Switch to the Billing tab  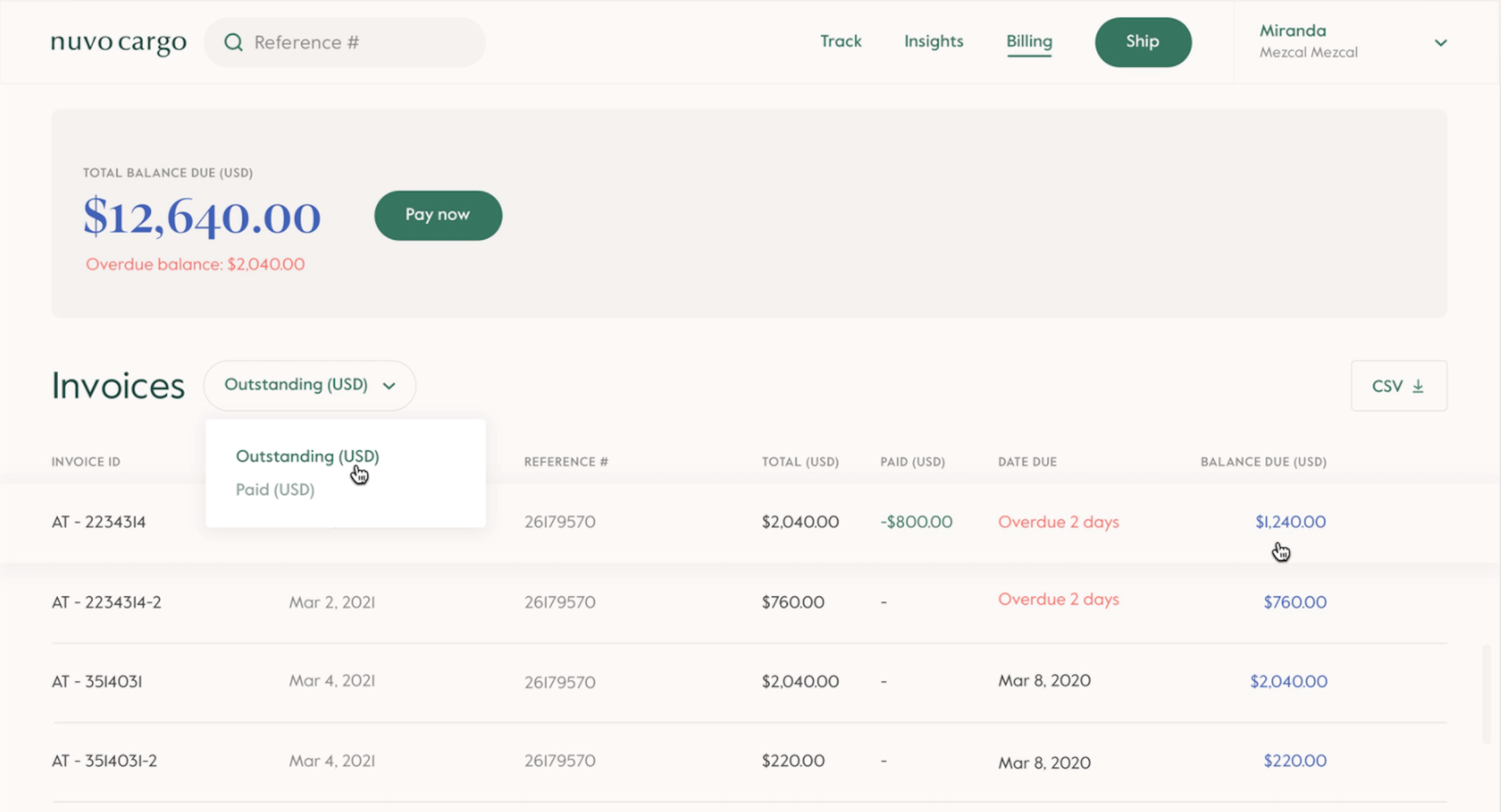1029,41
